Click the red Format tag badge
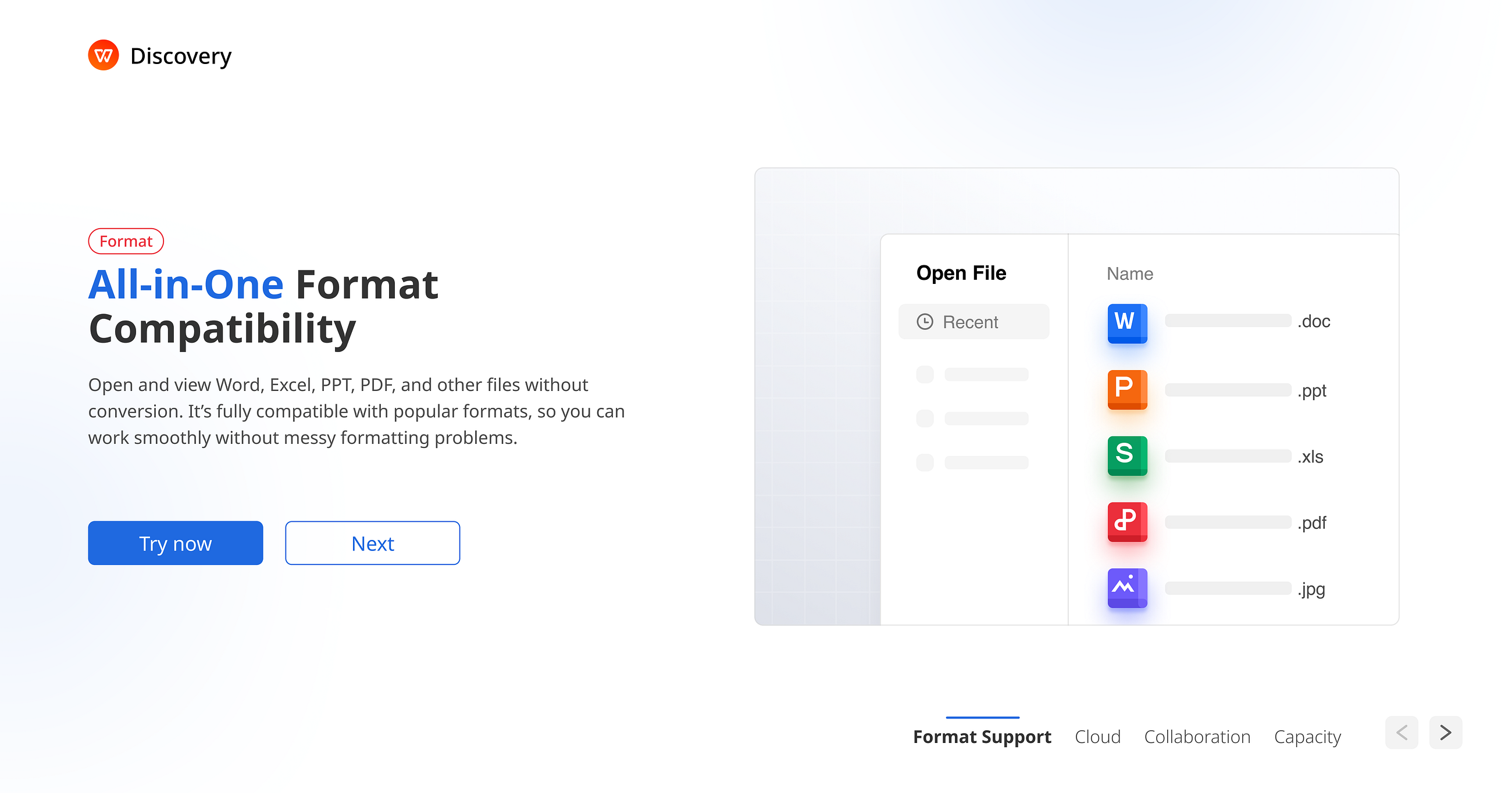This screenshot has height=793, width=1512. pyautogui.click(x=126, y=241)
